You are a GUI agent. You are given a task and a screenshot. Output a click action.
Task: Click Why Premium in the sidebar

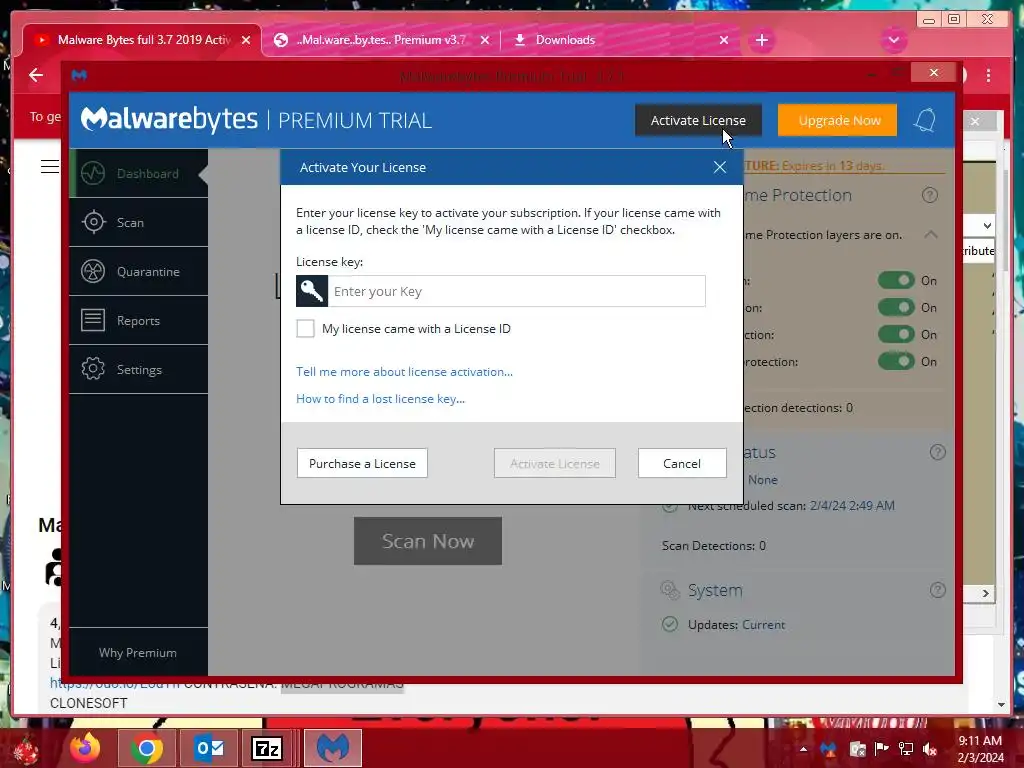pos(138,652)
